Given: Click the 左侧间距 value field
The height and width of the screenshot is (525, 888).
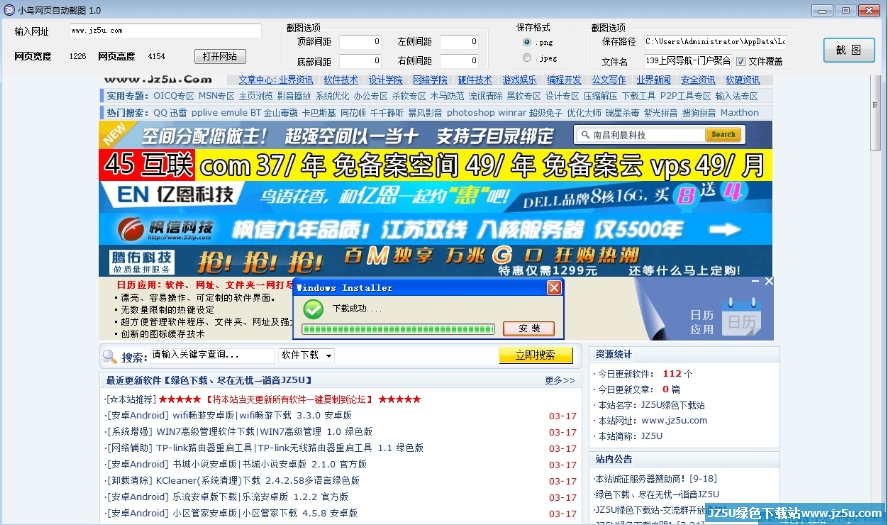Looking at the screenshot, I should point(460,42).
